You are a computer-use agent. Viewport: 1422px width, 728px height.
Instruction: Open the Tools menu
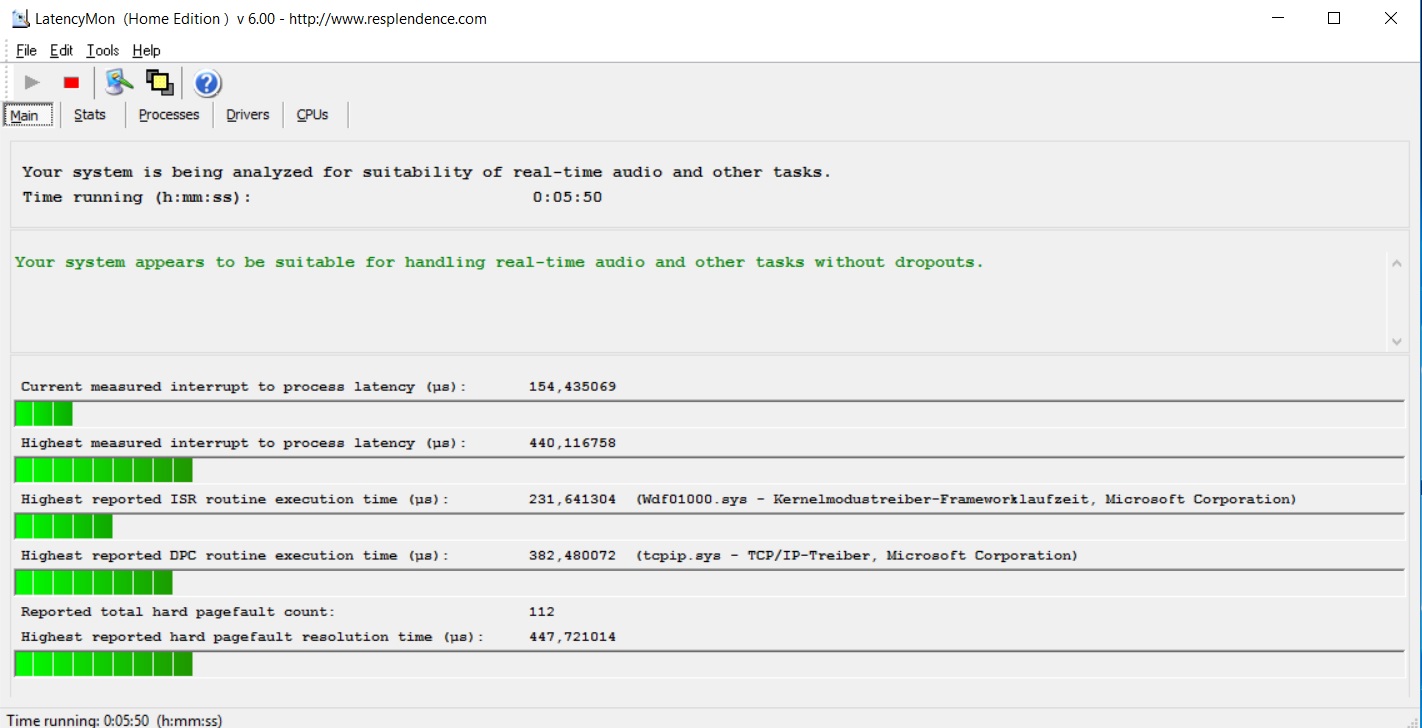(x=102, y=51)
